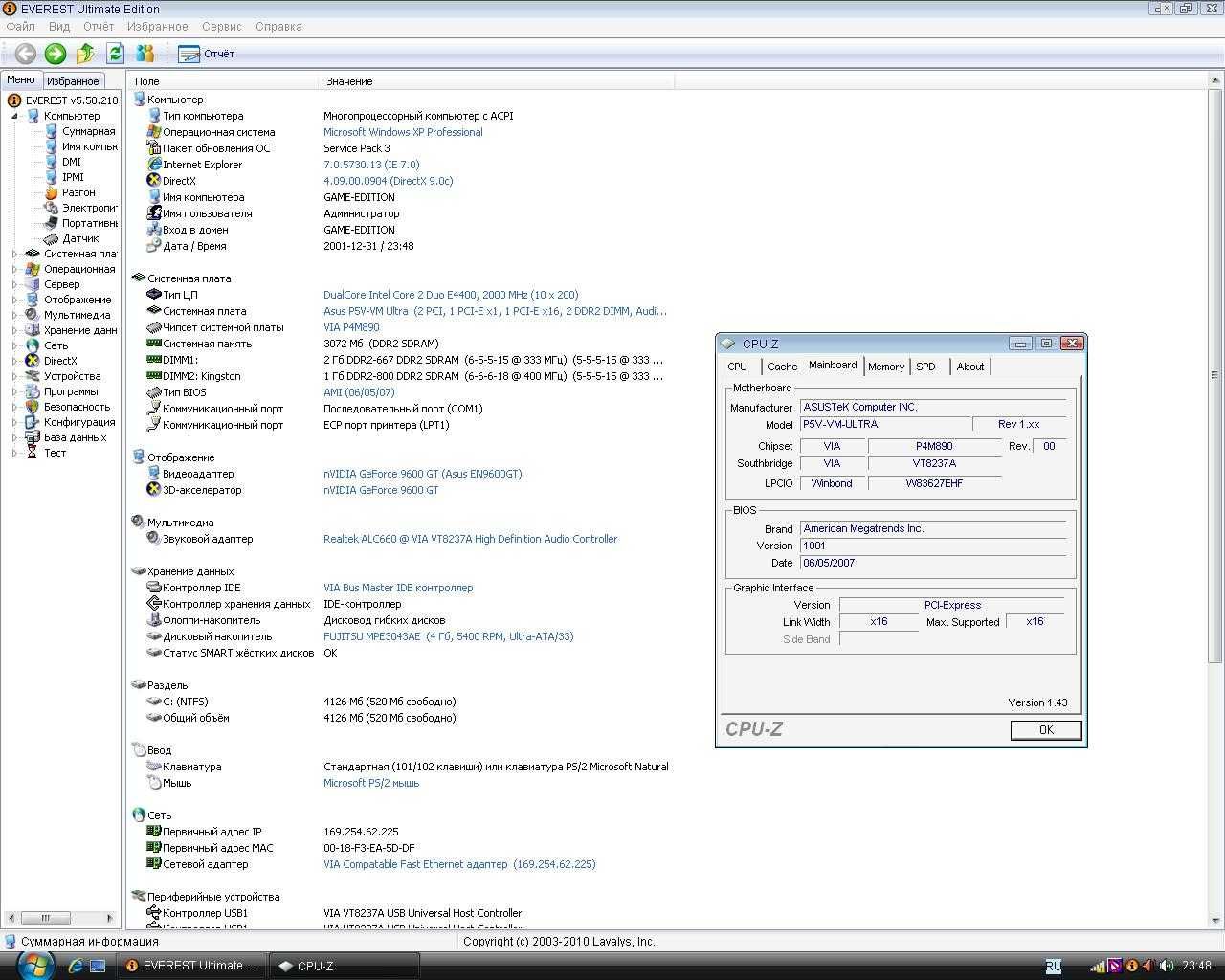Click the Значение column header
The width and height of the screenshot is (1225, 980).
pos(496,81)
